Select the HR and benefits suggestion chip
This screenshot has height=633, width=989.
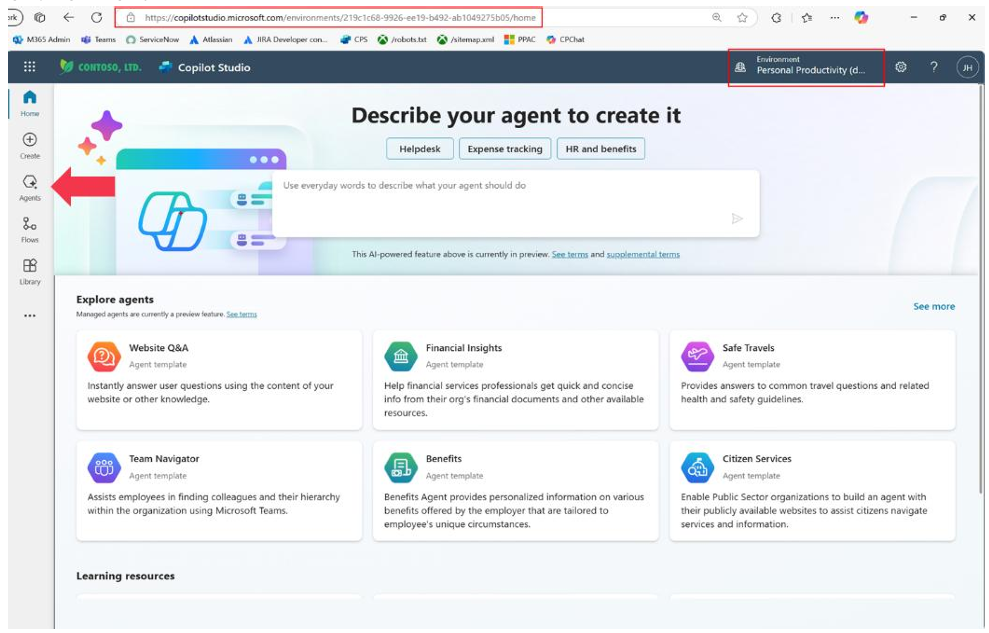[x=600, y=149]
